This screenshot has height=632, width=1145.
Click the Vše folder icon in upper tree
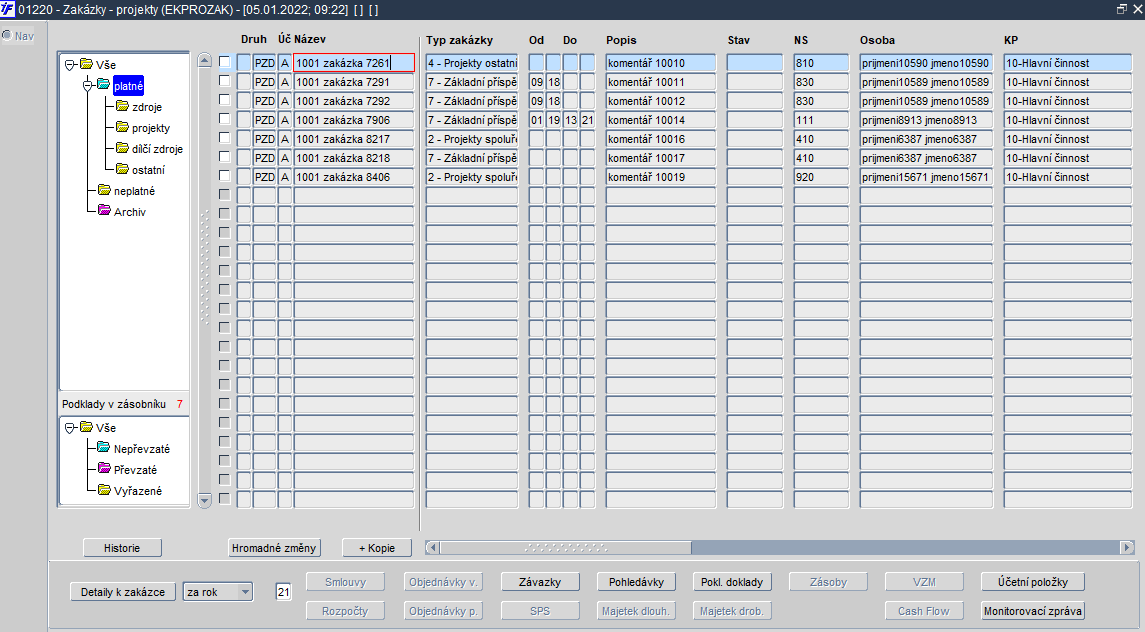pos(86,64)
